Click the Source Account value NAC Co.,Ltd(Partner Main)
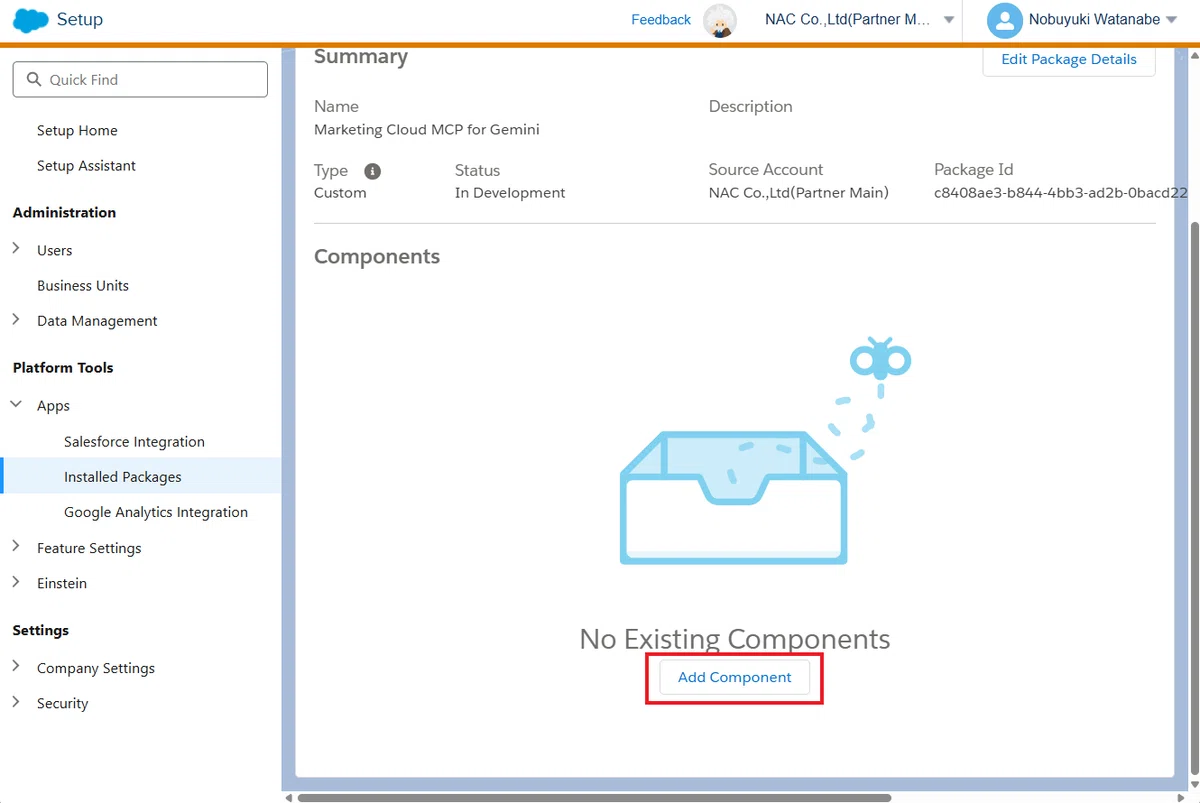The image size is (1200, 803). [x=799, y=193]
